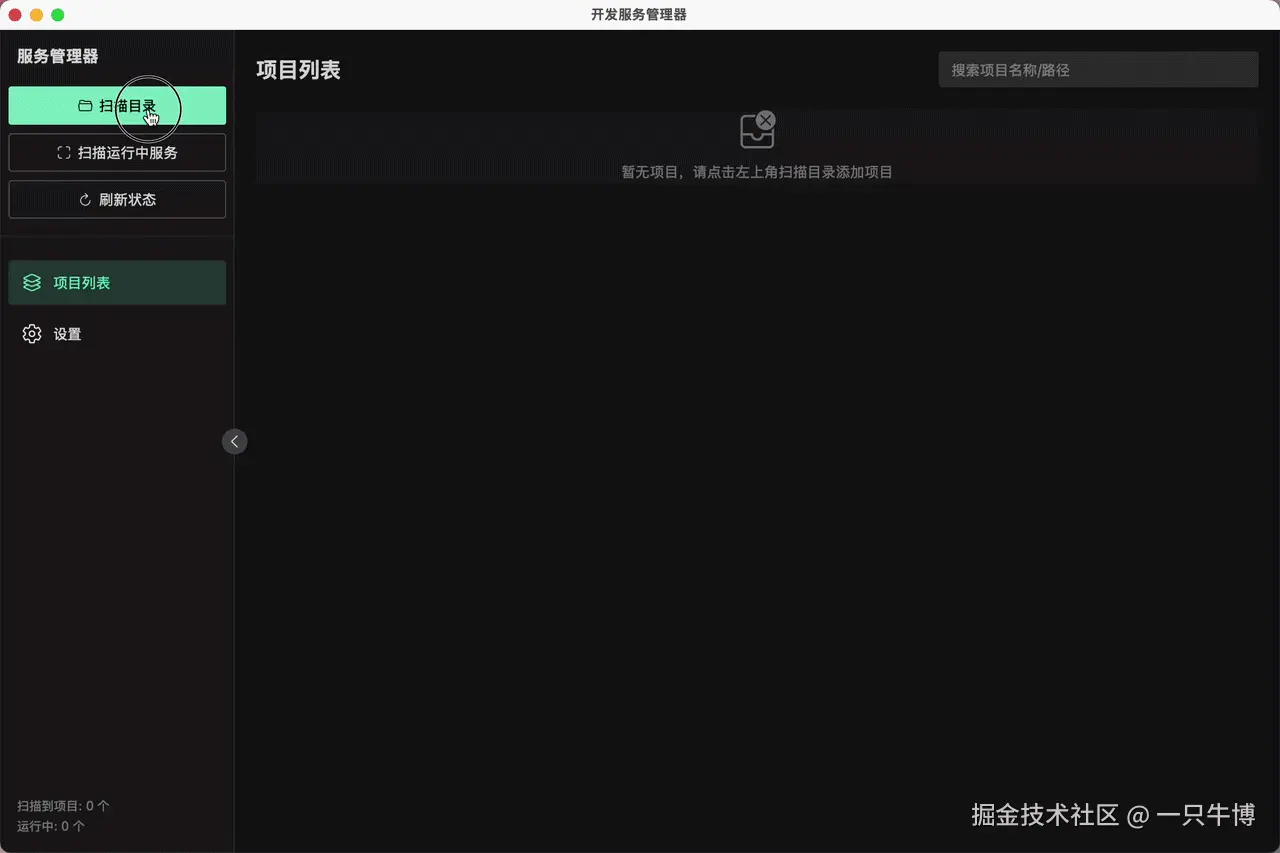The width and height of the screenshot is (1280, 853).
Task: Click the 扫描到项目: 0 个 status text
Action: (63, 806)
